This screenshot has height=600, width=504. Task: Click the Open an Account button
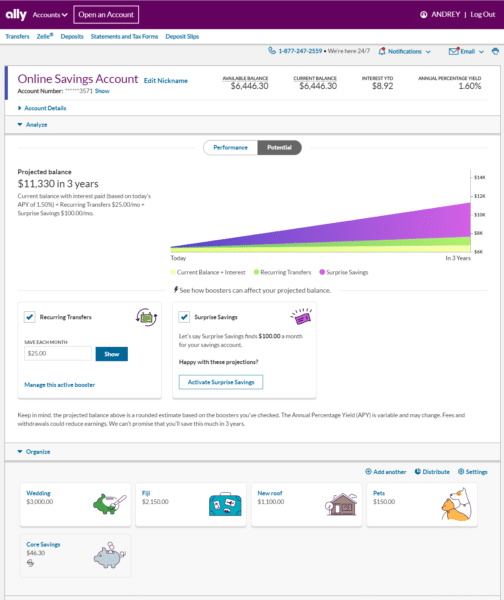coord(106,15)
